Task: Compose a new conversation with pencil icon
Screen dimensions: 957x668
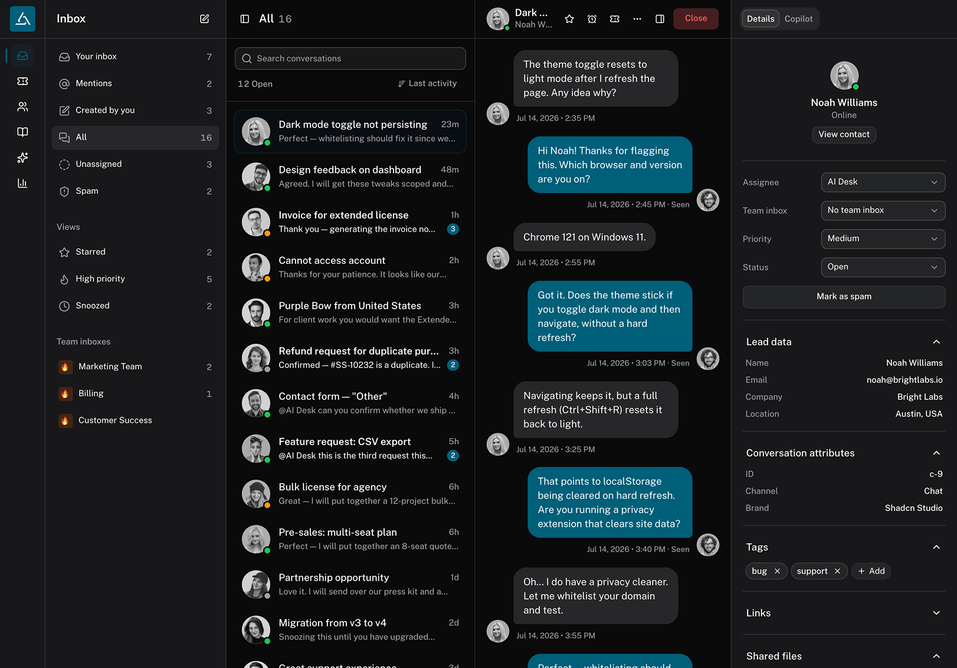Action: point(204,19)
